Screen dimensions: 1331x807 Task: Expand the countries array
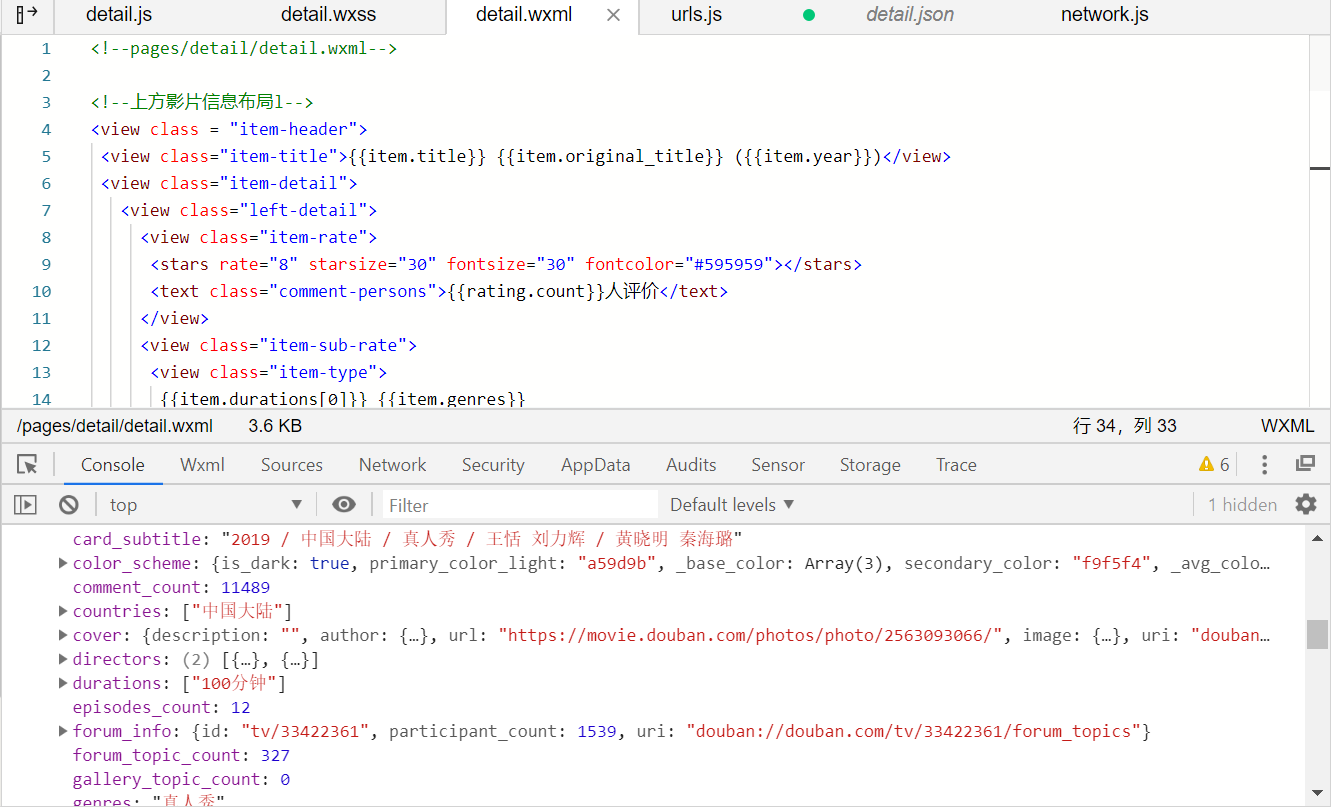pos(64,612)
